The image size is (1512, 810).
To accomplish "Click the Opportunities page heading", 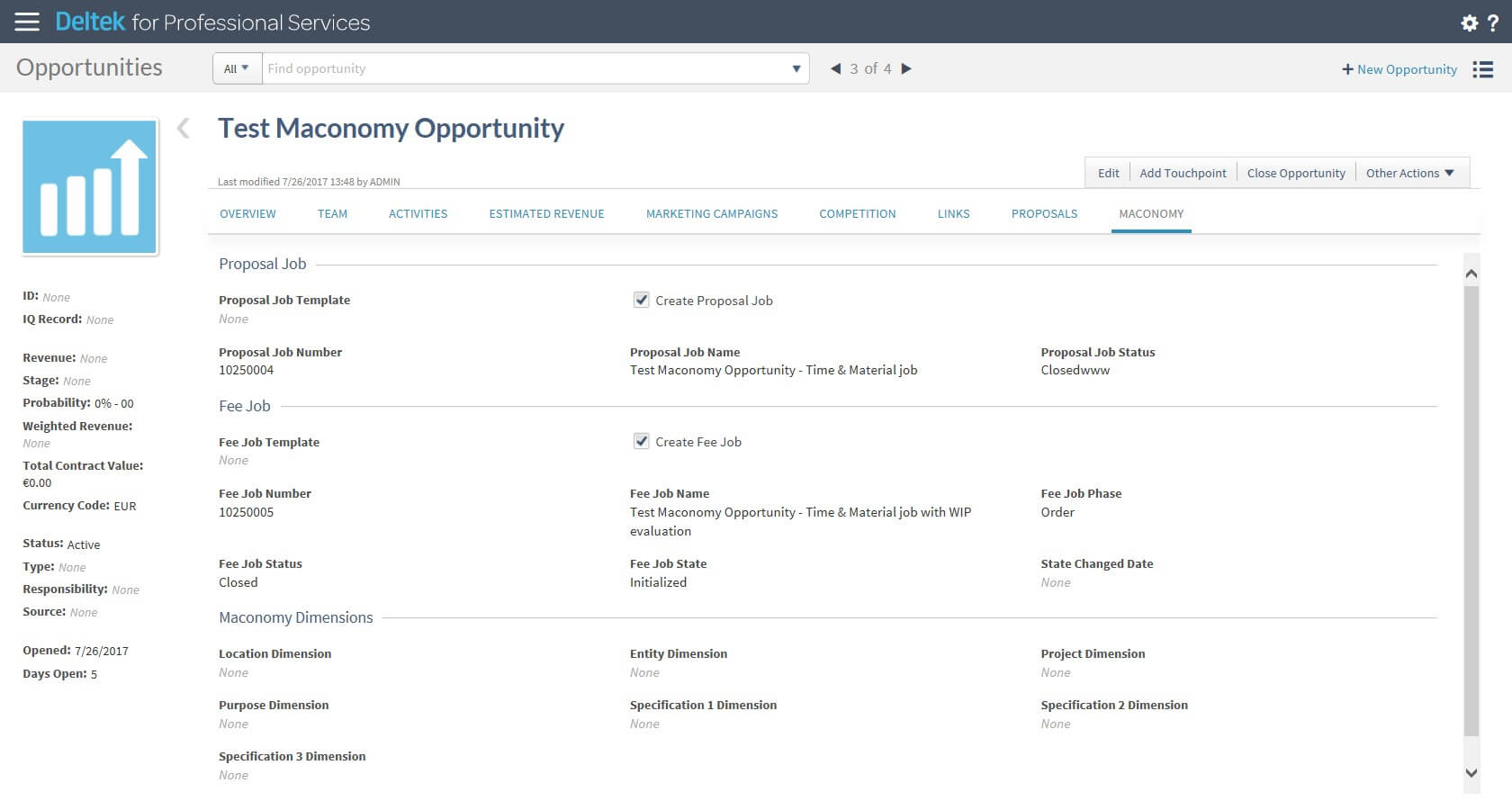I will (x=89, y=67).
